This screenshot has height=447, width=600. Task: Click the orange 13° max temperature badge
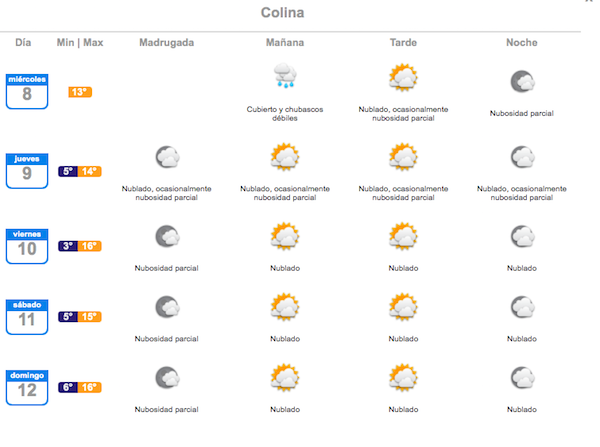80,92
